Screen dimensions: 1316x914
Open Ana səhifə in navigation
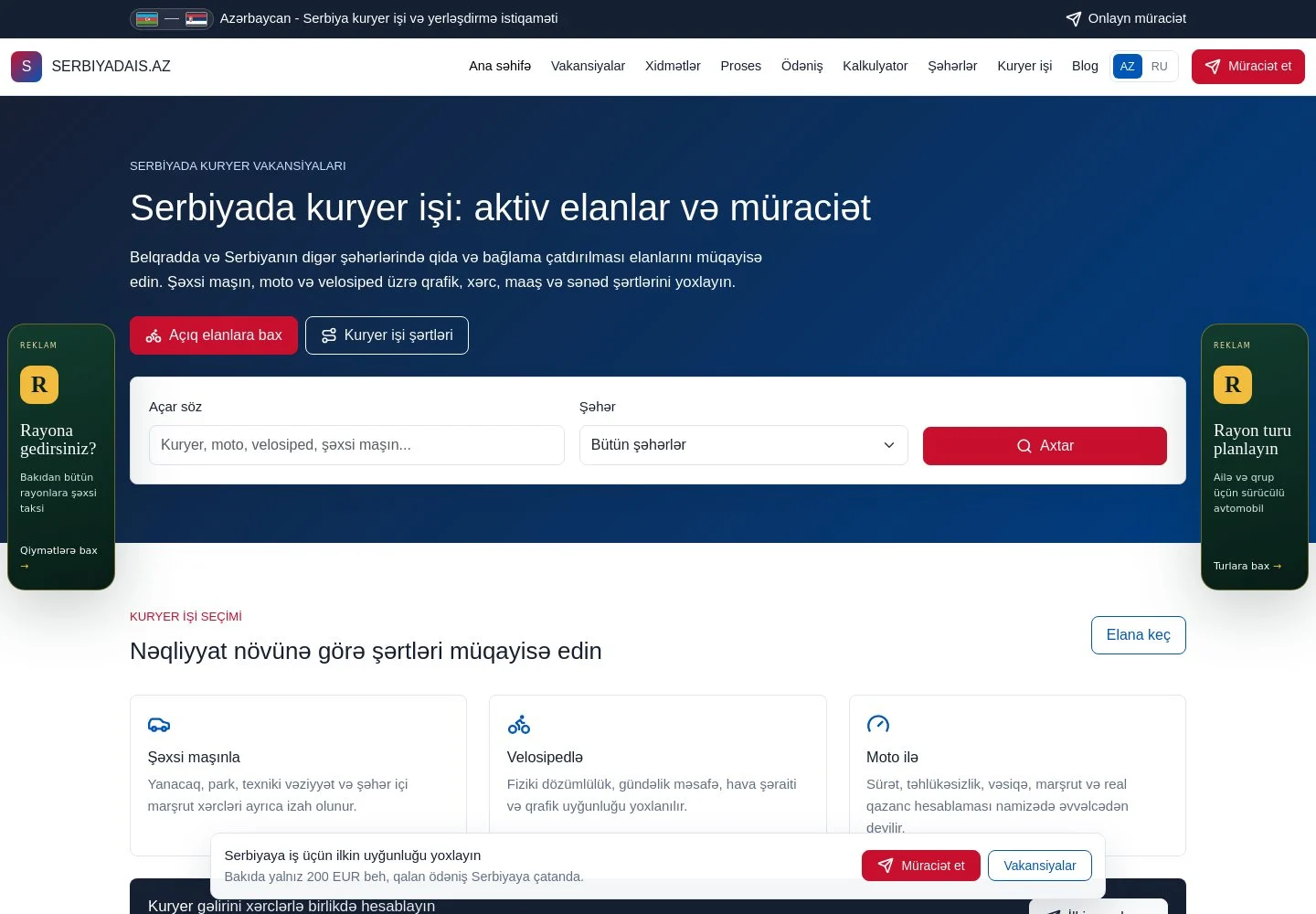[x=500, y=67]
